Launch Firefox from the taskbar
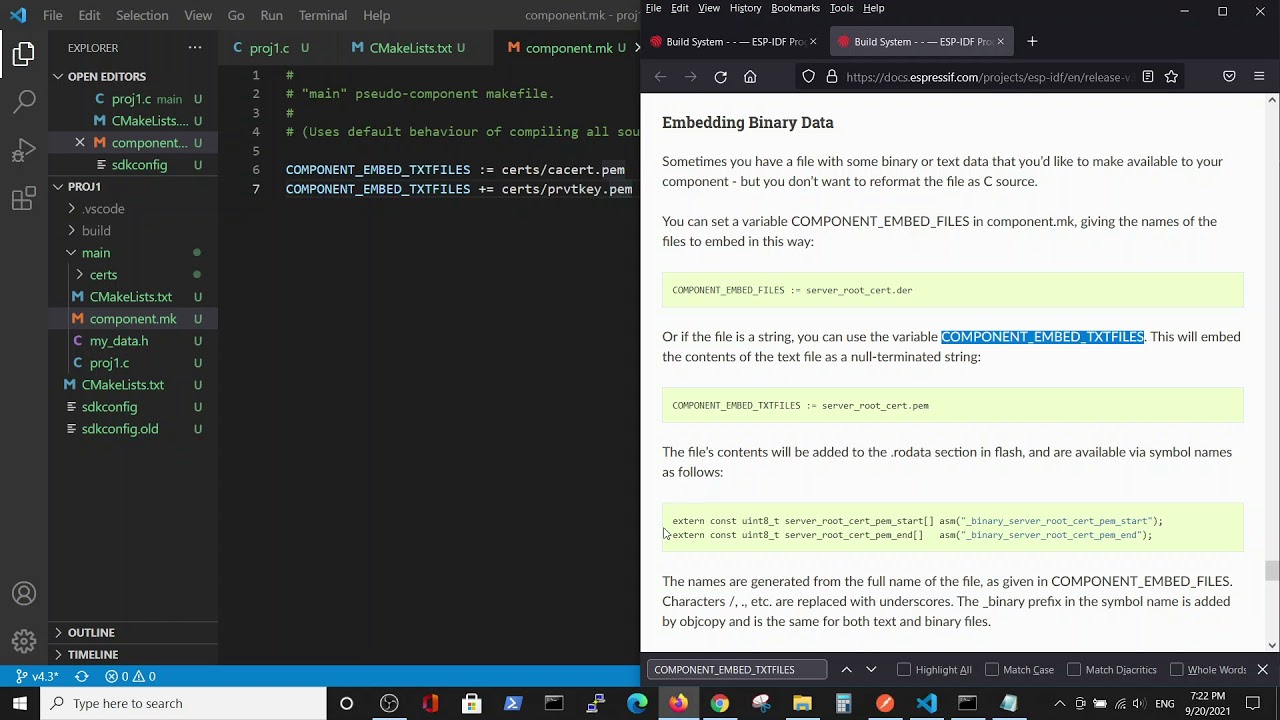 pos(679,704)
